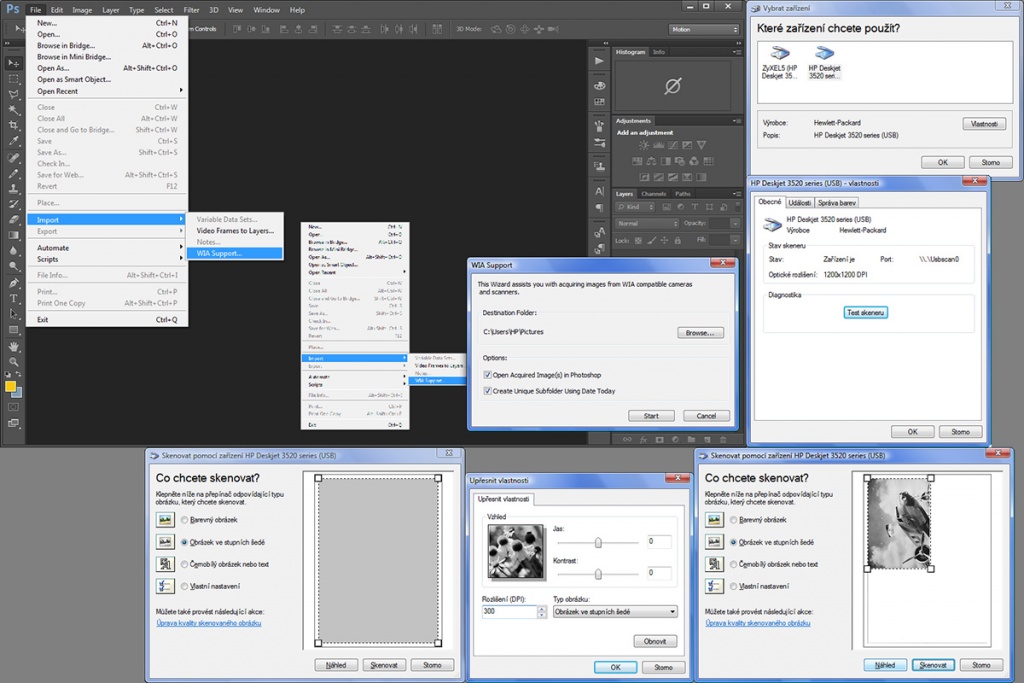Open the Character panel icon
Screen dimensions: 1024x683
tap(599, 191)
